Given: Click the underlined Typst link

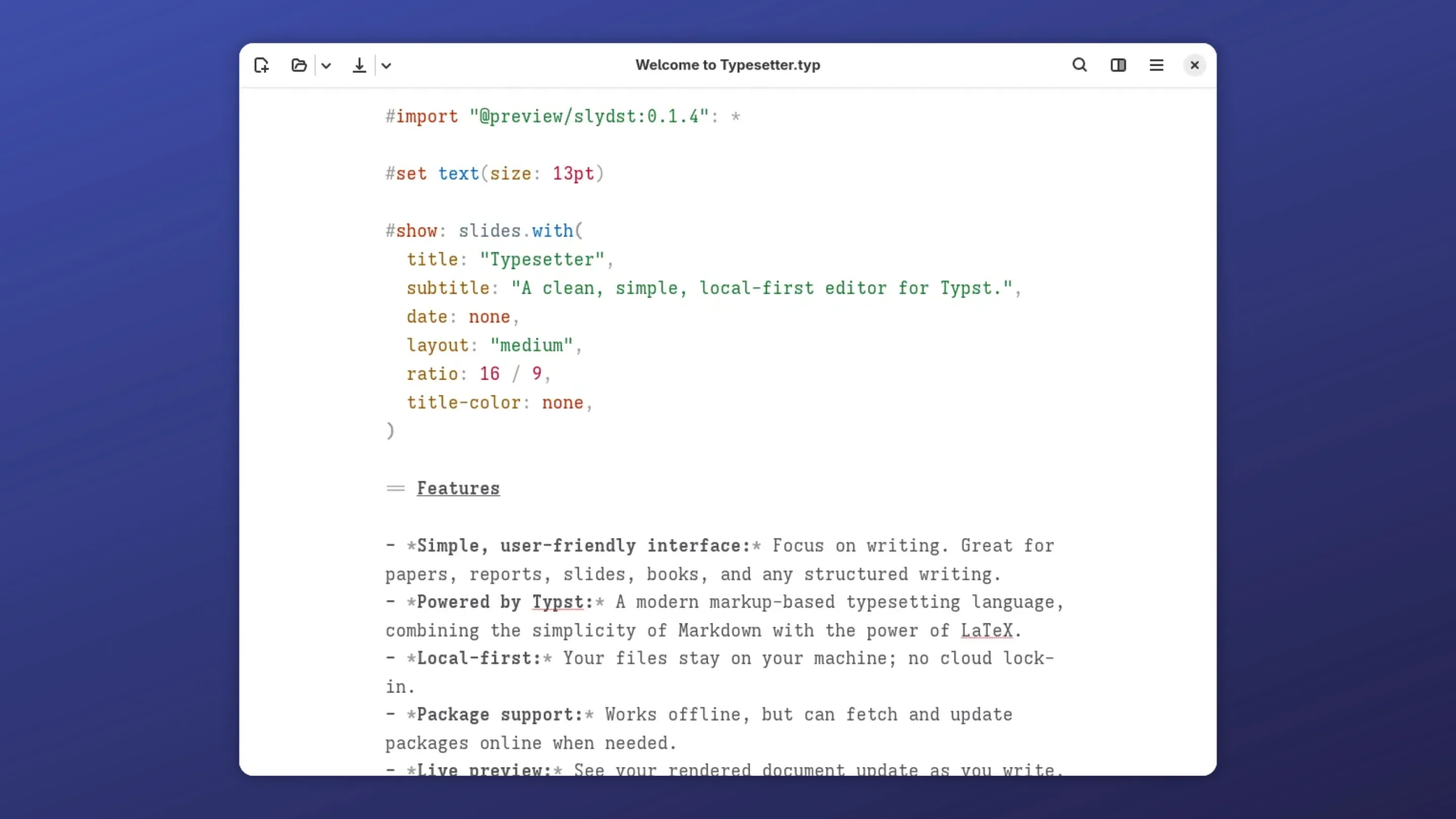Looking at the screenshot, I should [559, 603].
